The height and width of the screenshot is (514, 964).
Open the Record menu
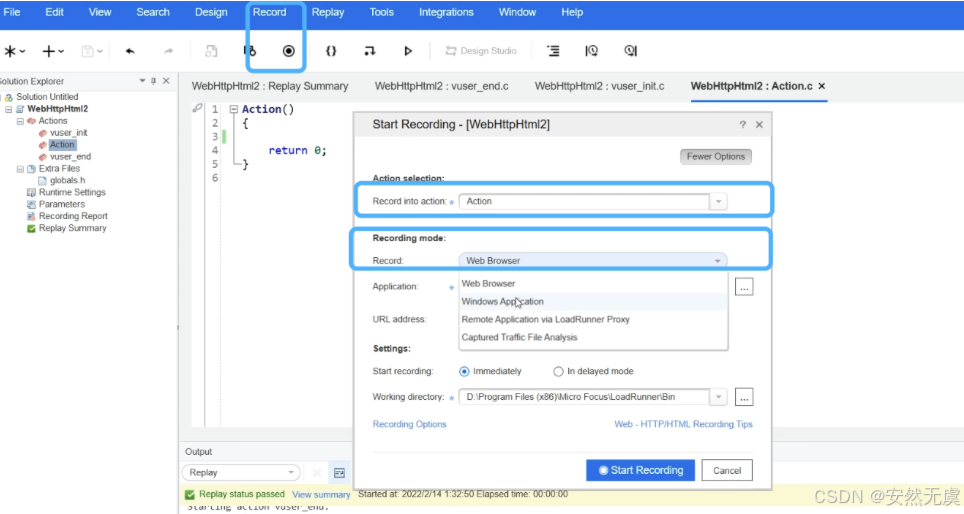click(269, 12)
